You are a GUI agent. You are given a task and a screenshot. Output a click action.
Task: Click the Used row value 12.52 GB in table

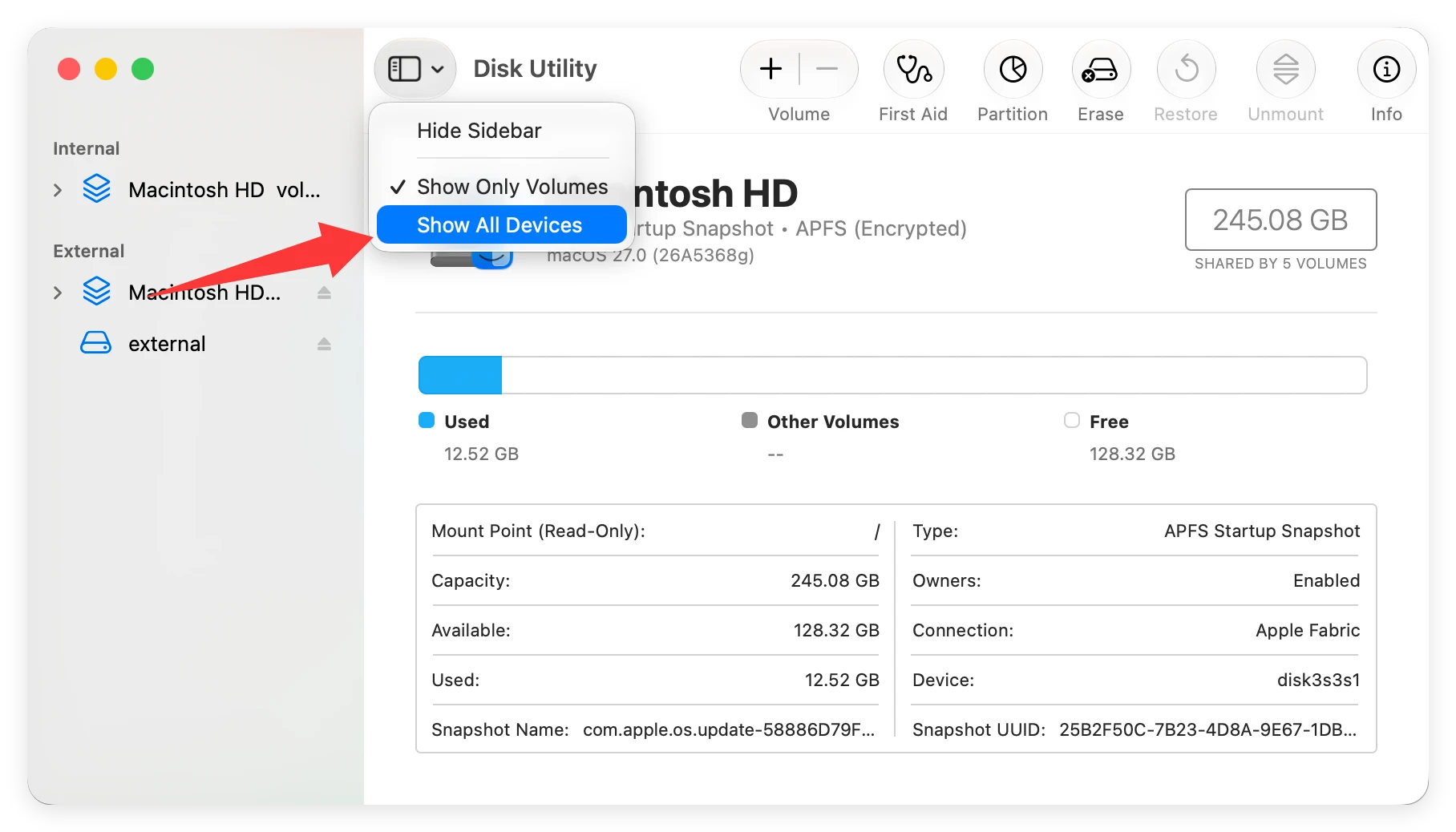[842, 680]
